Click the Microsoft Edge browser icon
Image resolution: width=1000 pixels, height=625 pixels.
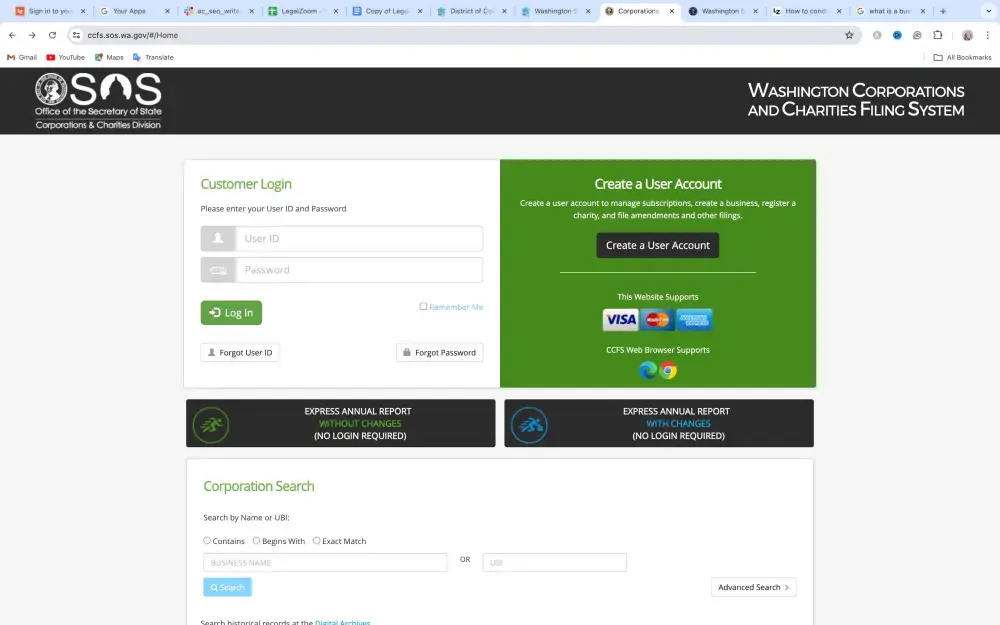(648, 370)
